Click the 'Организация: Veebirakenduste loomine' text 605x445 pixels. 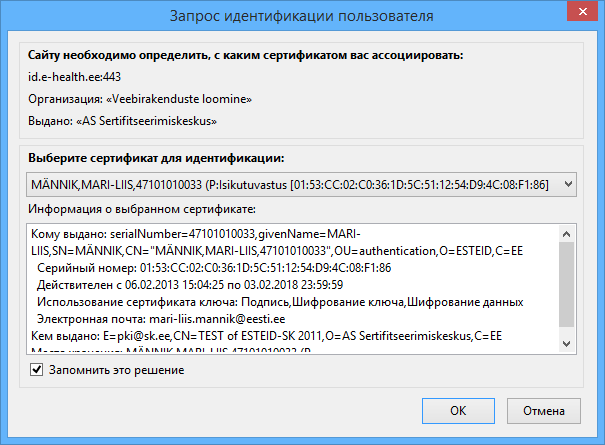pos(140,99)
